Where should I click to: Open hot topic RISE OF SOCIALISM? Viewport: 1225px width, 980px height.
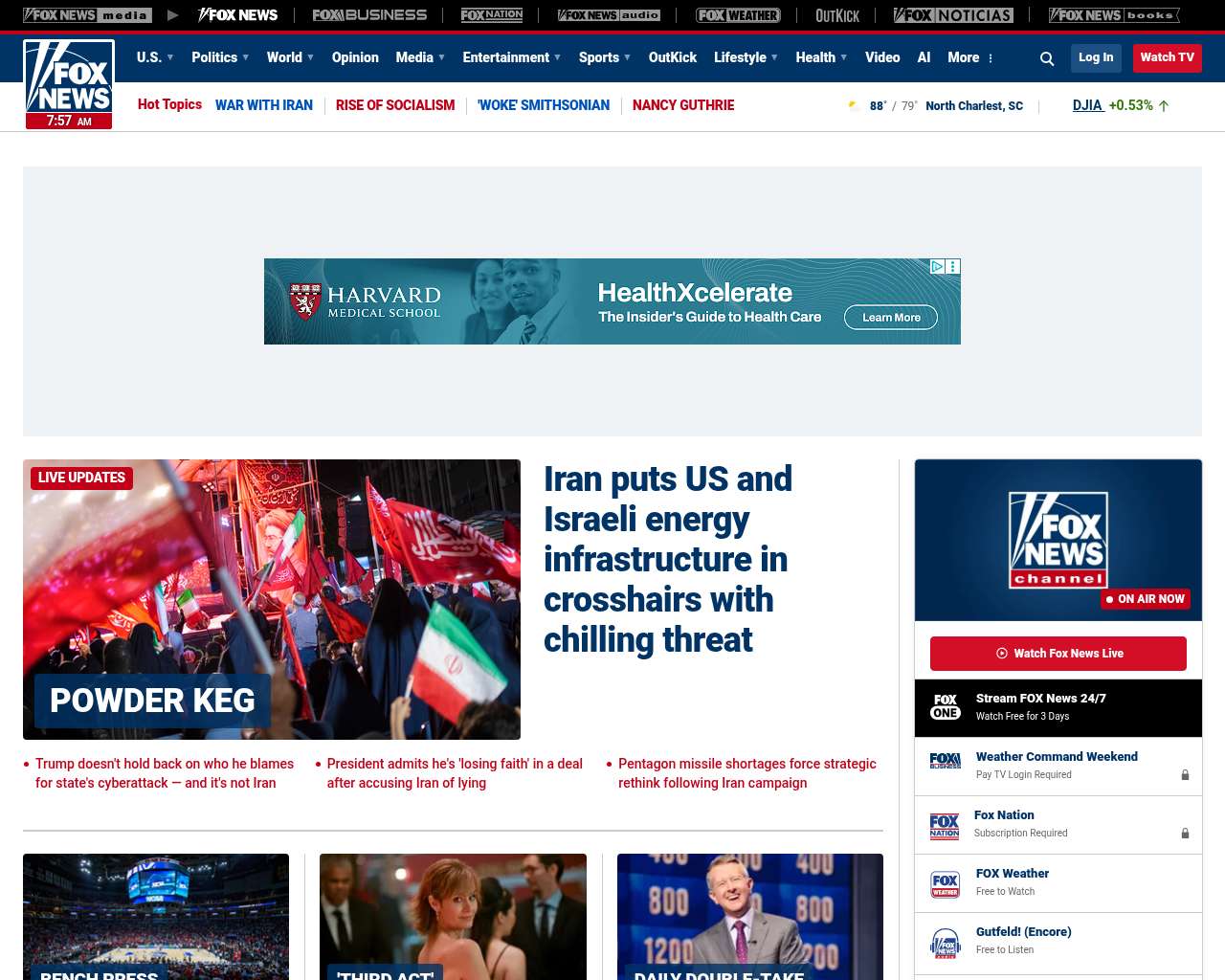(x=395, y=105)
